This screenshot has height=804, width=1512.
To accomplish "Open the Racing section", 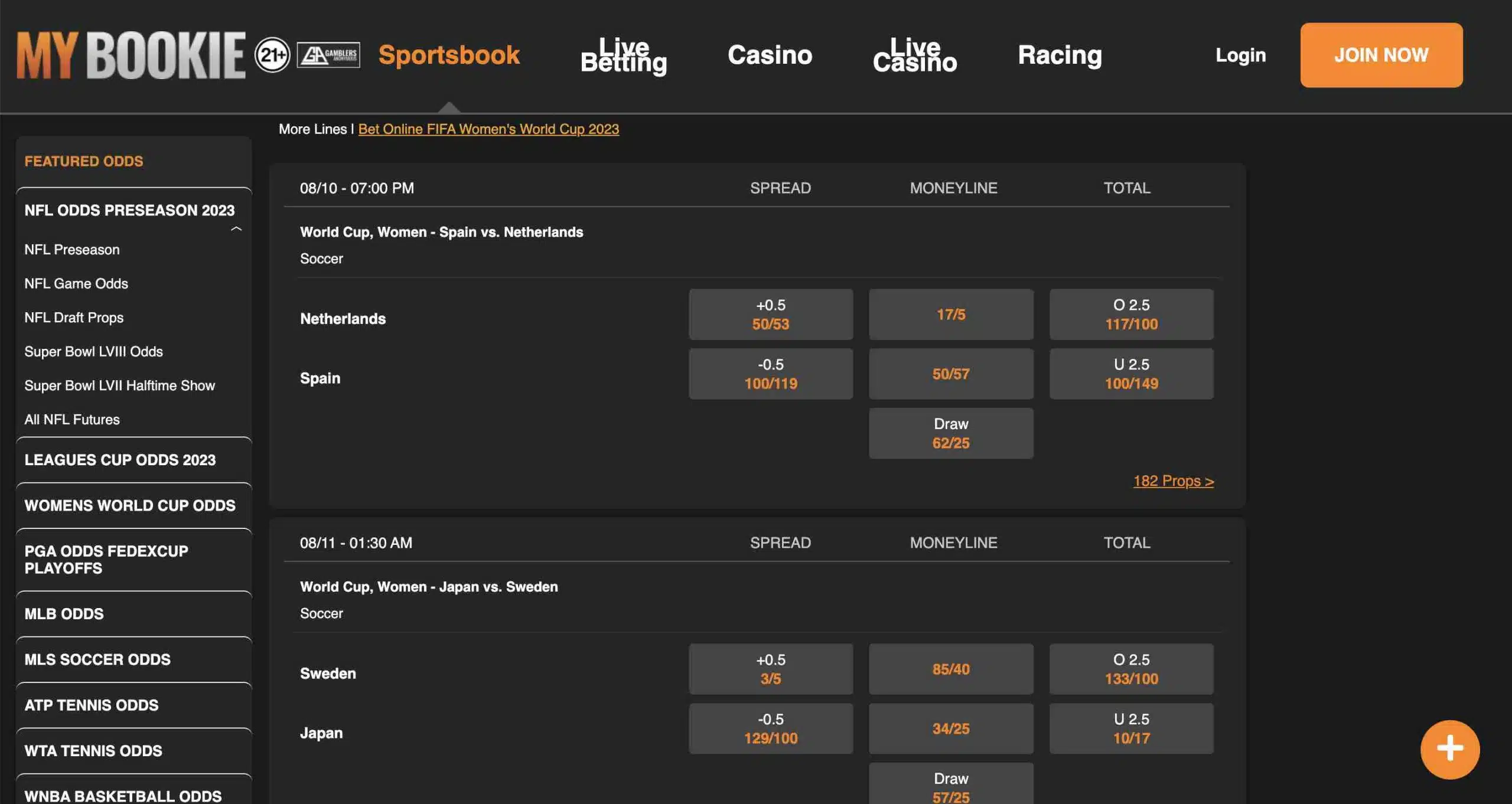I will pyautogui.click(x=1060, y=55).
